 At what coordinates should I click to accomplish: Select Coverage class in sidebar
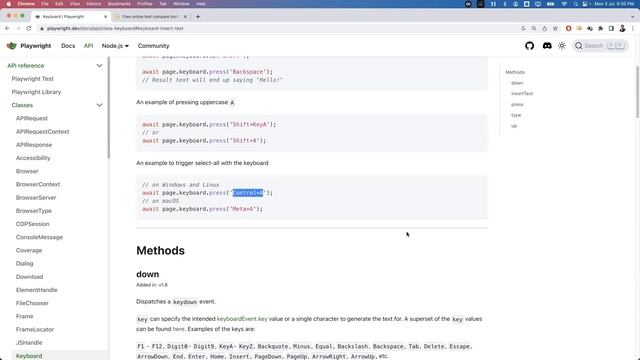[29, 250]
